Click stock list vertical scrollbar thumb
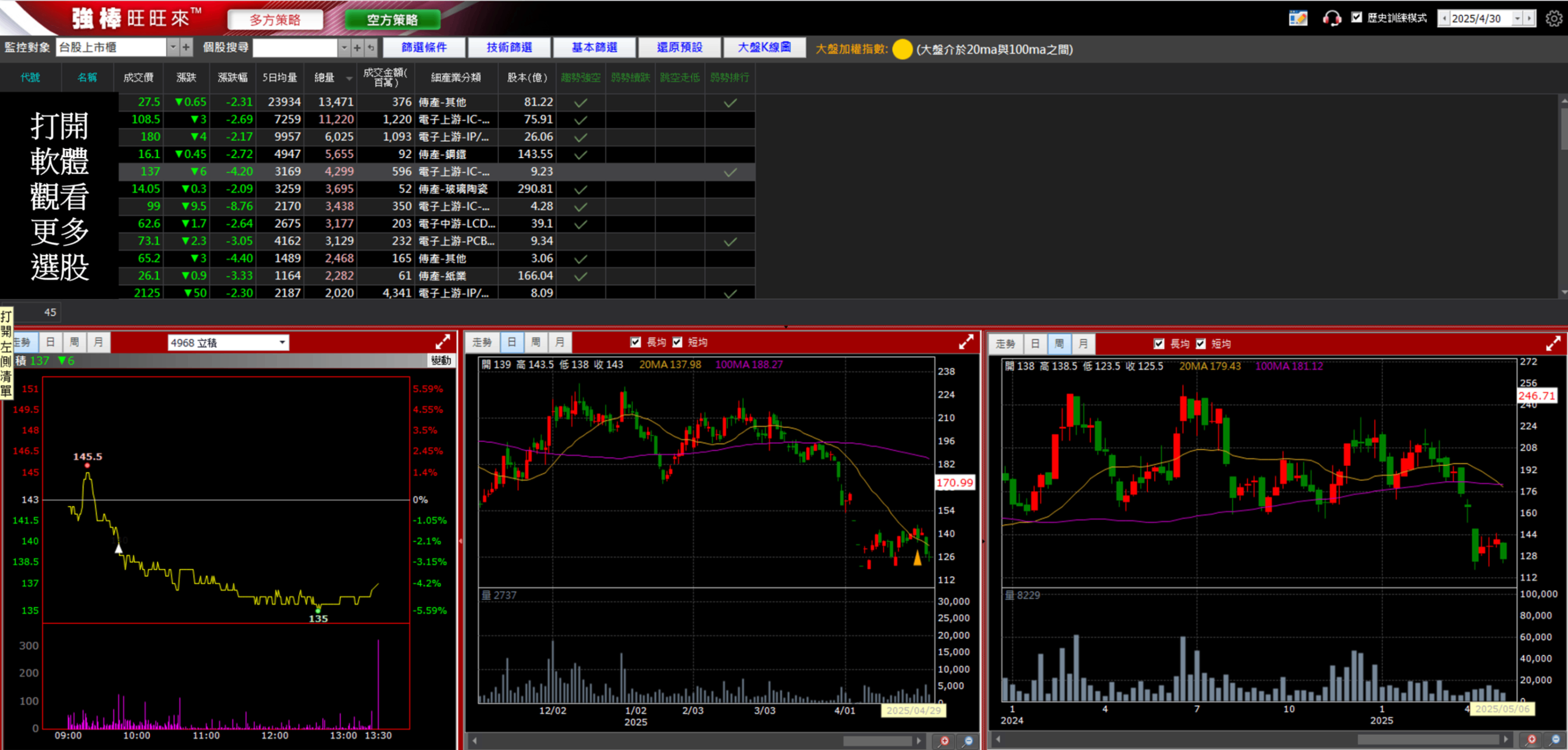The width and height of the screenshot is (1568, 750). [1564, 128]
